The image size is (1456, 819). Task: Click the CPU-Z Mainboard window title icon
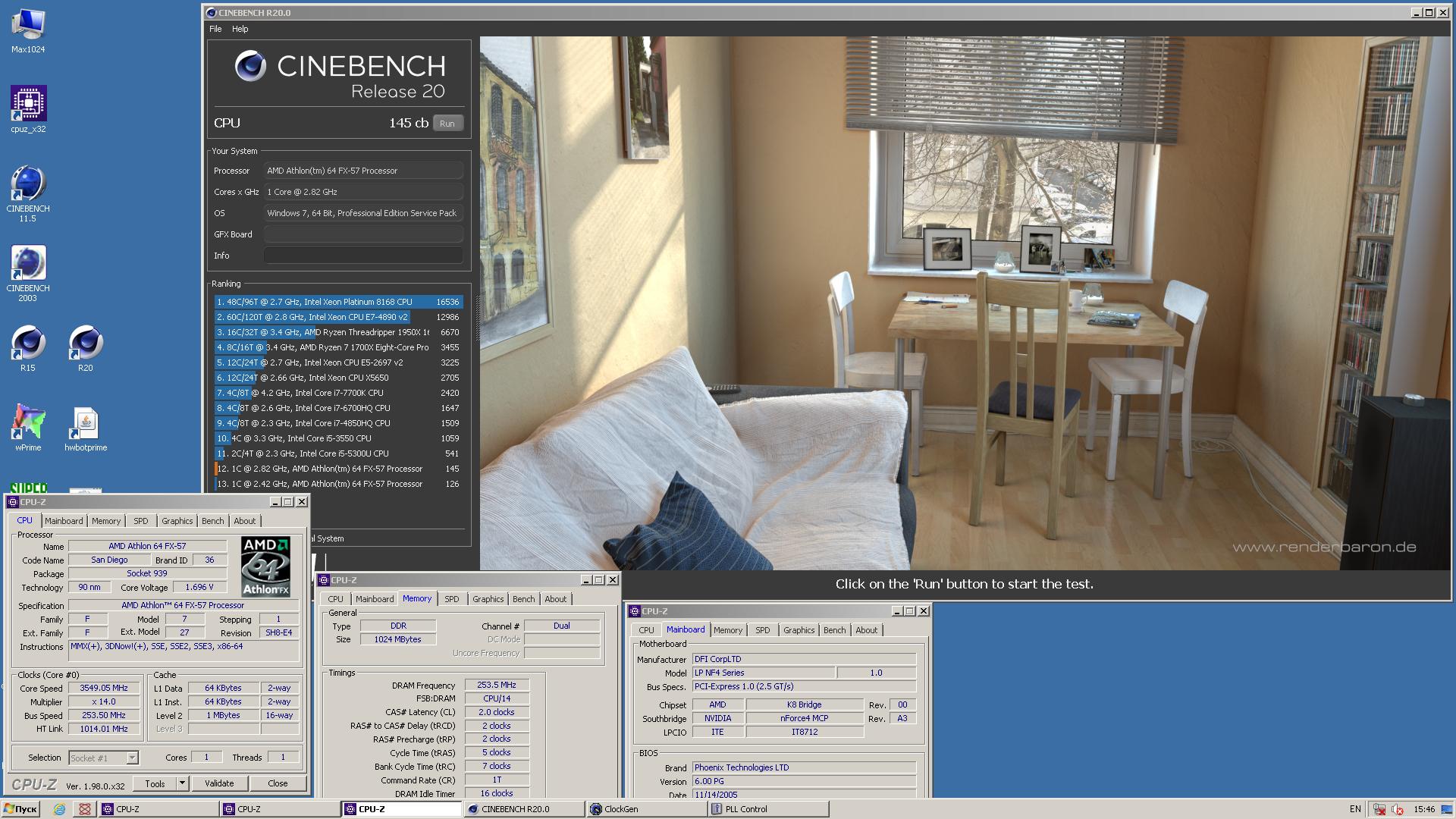pos(635,611)
